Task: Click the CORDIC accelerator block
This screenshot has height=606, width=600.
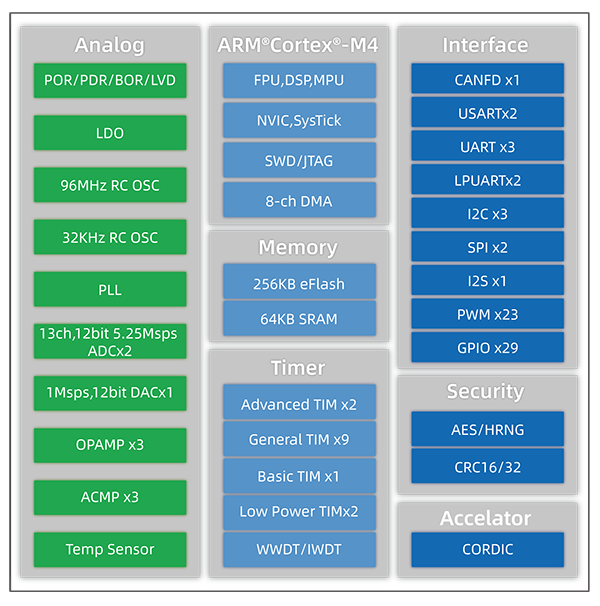Action: click(487, 549)
